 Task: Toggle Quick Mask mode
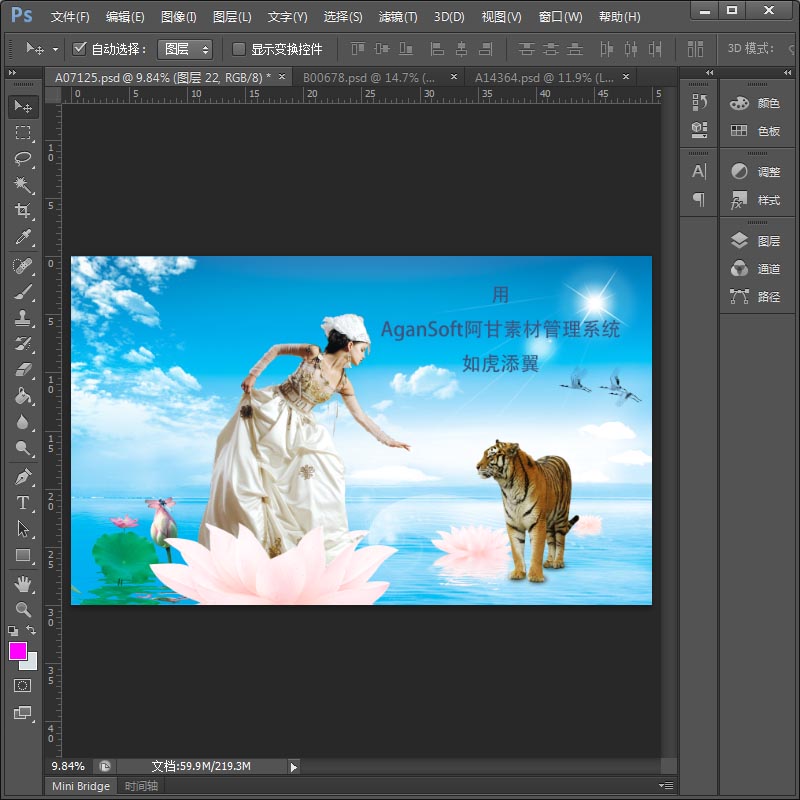tap(22, 685)
